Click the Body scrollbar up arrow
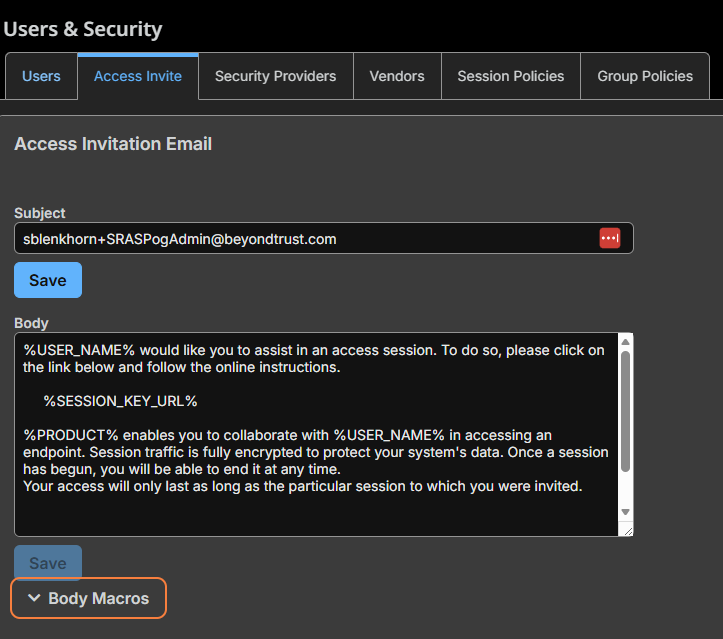The height and width of the screenshot is (639, 723). 625,342
